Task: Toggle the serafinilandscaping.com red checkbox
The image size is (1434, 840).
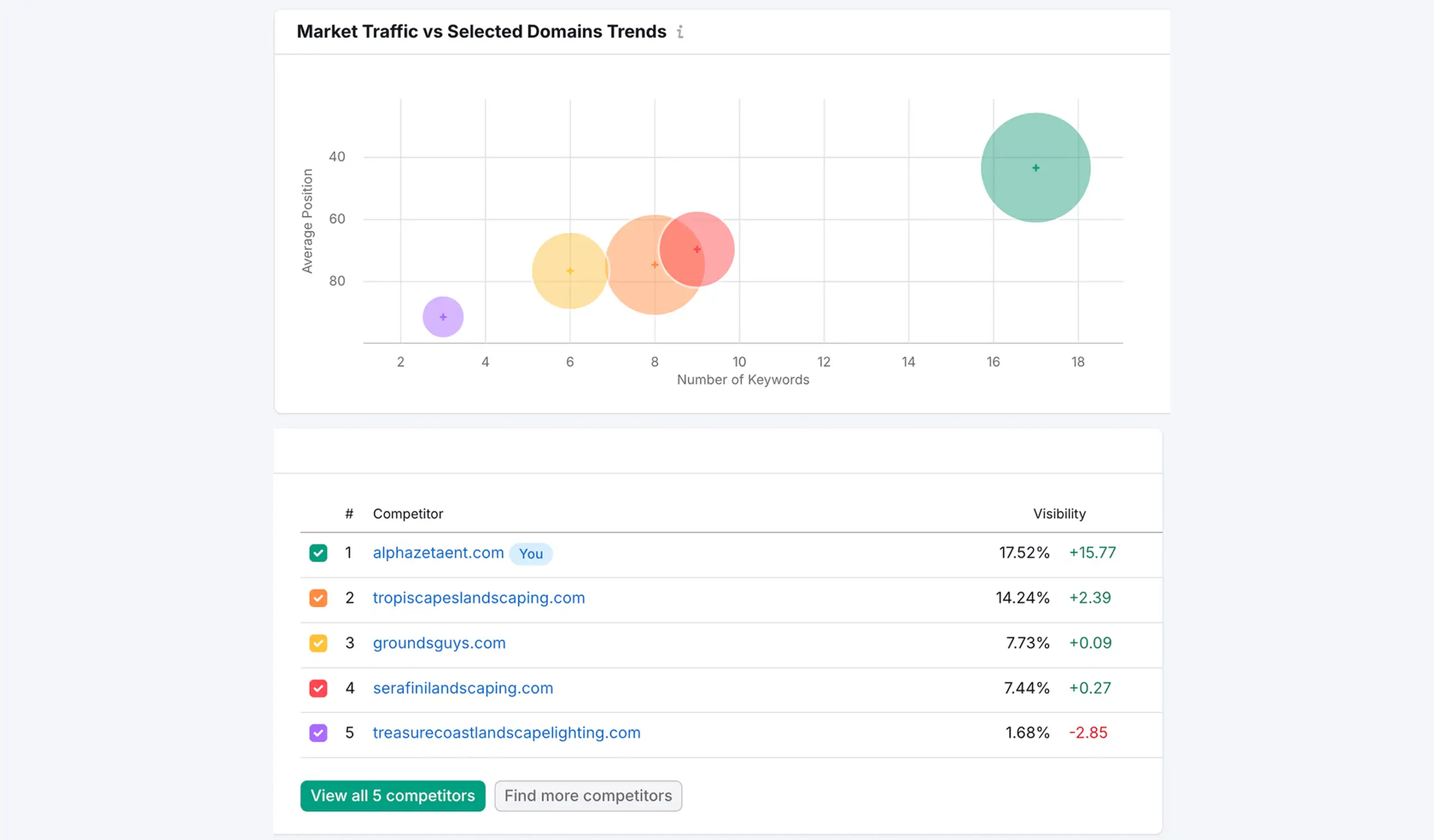Action: pos(318,688)
